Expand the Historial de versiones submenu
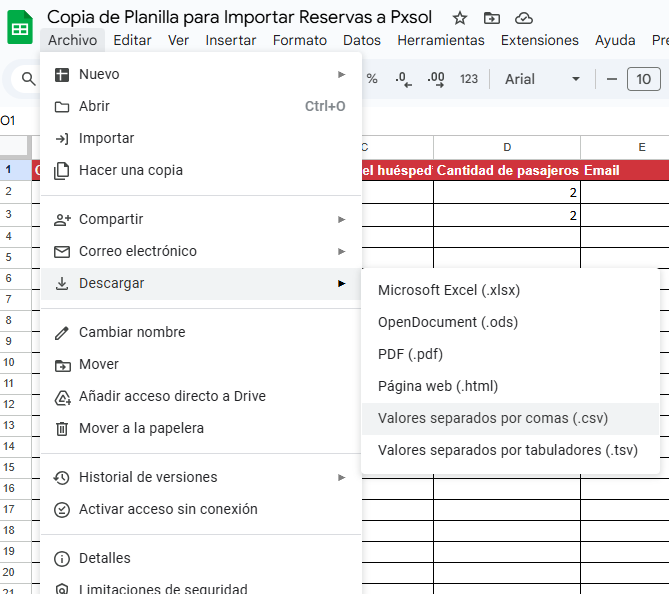 pos(200,477)
